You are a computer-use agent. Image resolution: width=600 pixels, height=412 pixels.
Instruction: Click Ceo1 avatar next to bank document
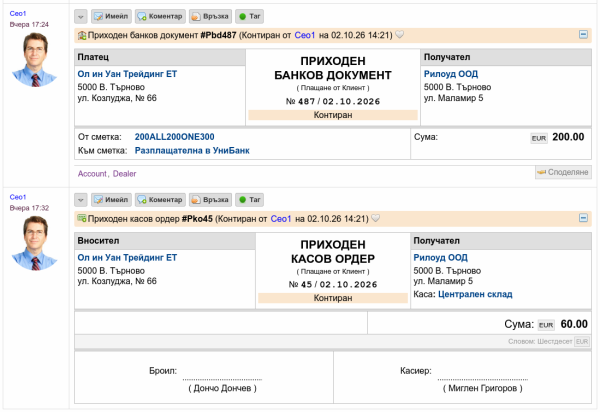pos(35,60)
